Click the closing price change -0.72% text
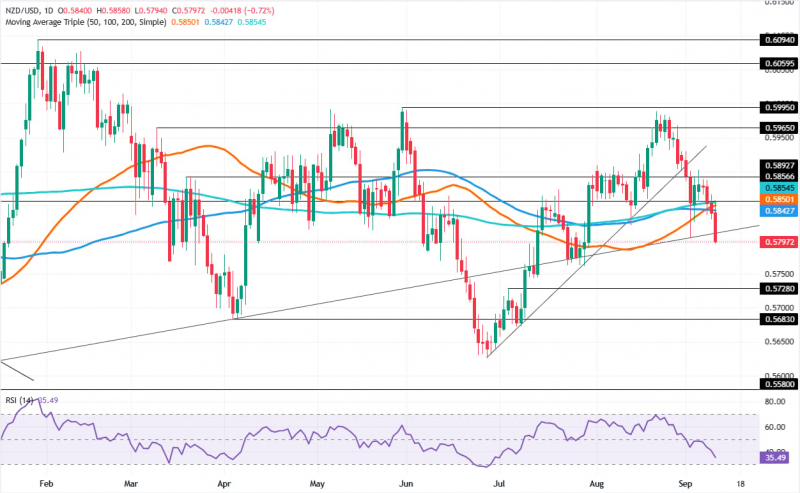This screenshot has width=800, height=493. coord(259,11)
